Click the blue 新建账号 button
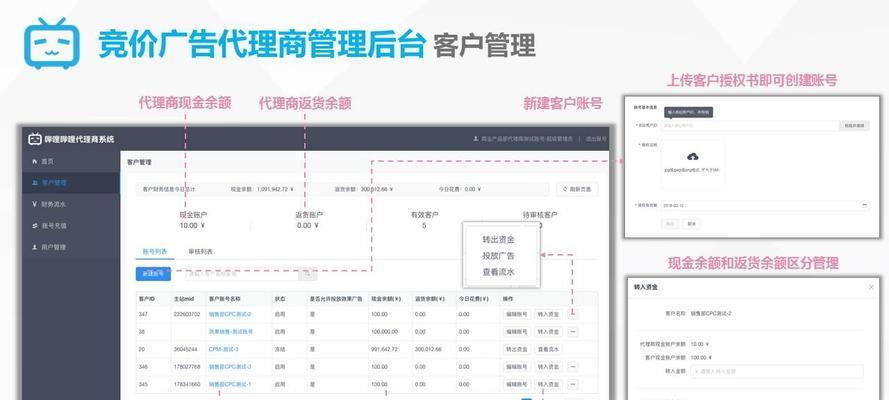The width and height of the screenshot is (889, 400). [153, 274]
